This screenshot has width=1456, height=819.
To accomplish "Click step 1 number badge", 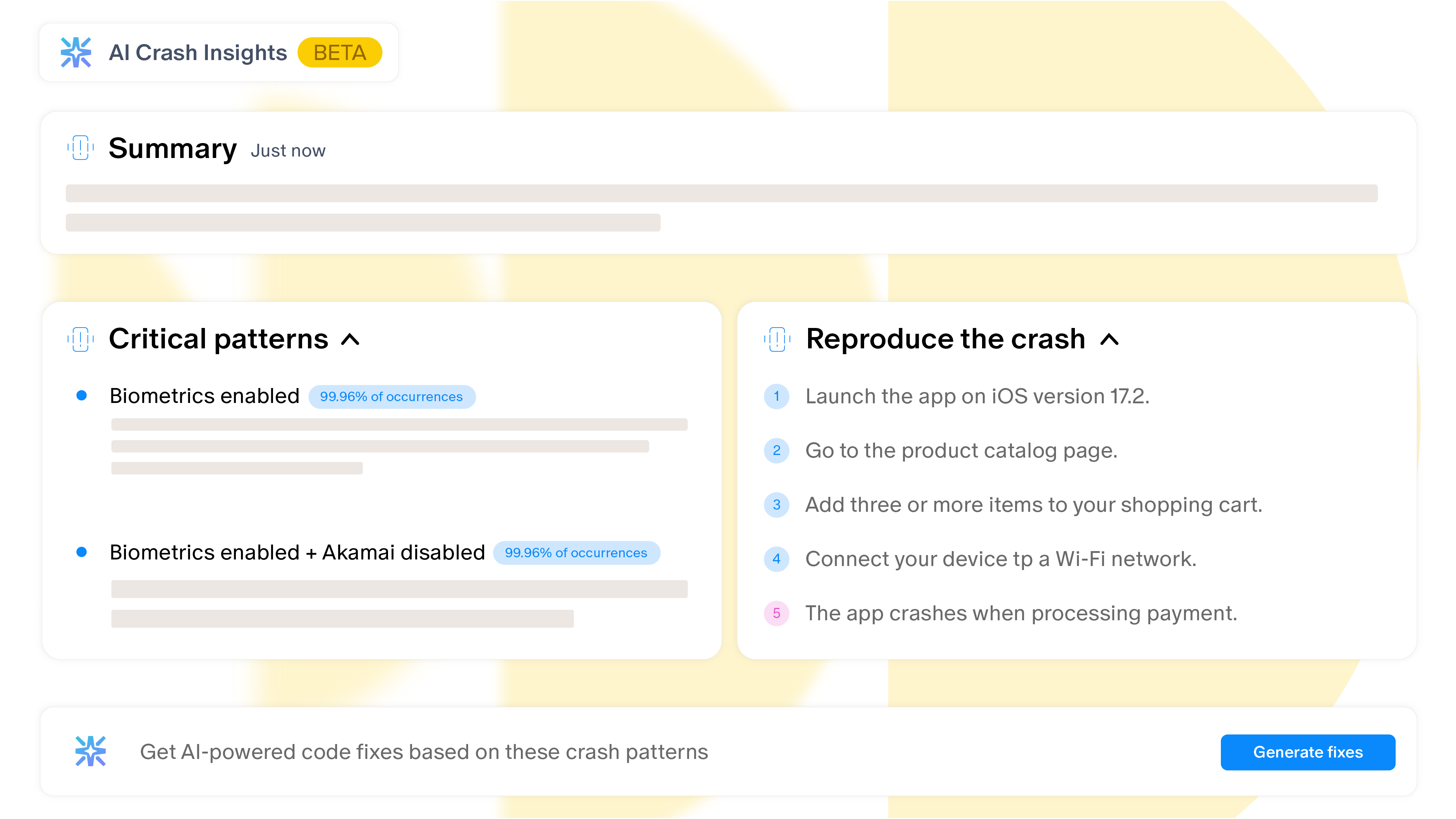I will click(777, 396).
